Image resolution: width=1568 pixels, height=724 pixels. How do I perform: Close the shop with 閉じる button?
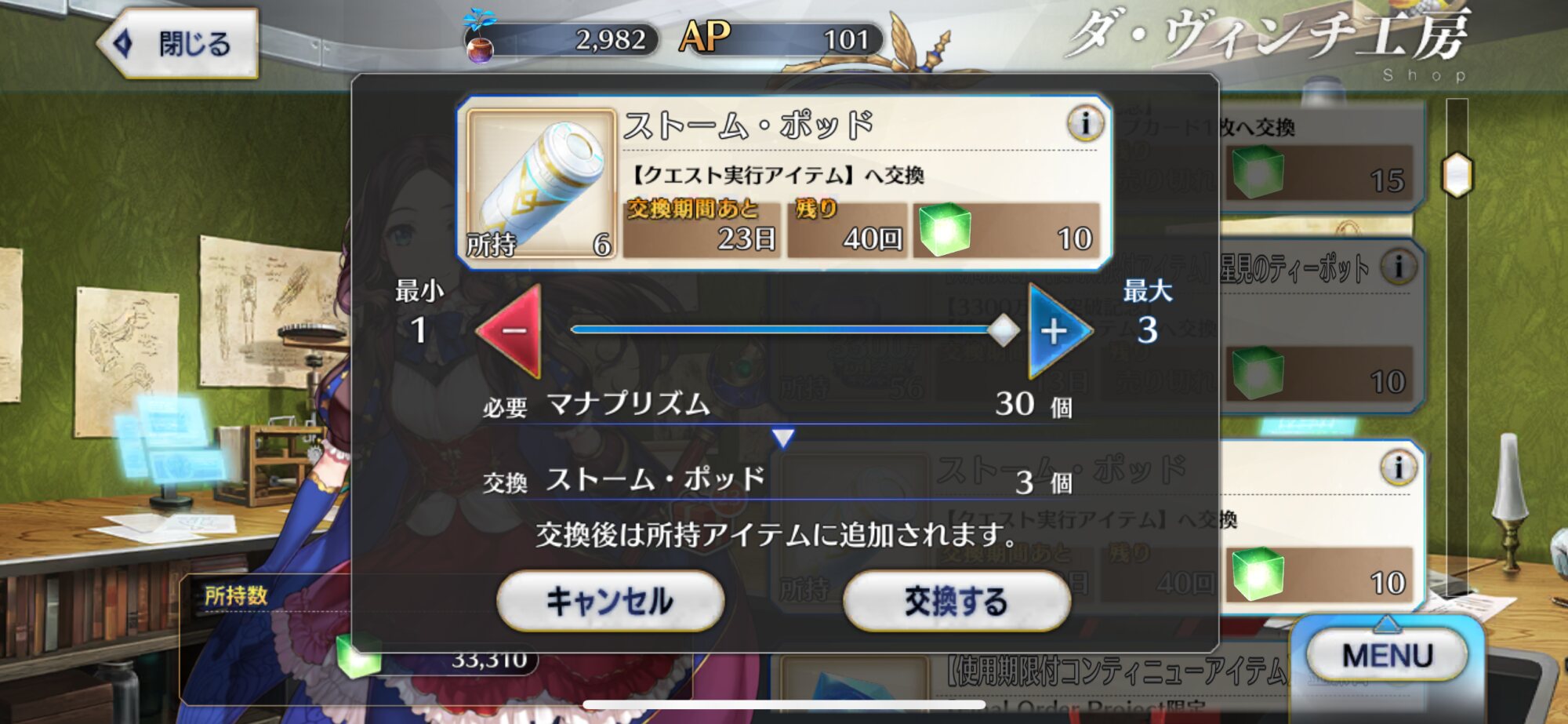[x=180, y=43]
